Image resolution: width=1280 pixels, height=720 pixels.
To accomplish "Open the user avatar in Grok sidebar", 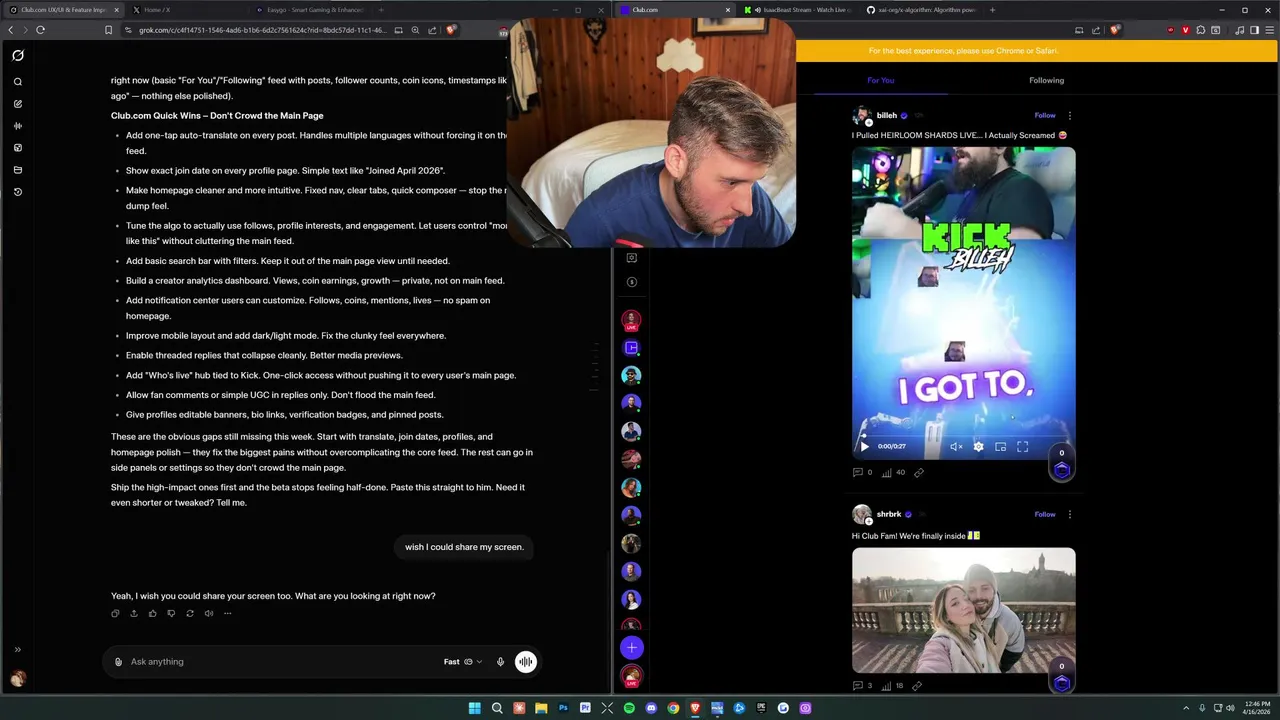I will point(18,680).
